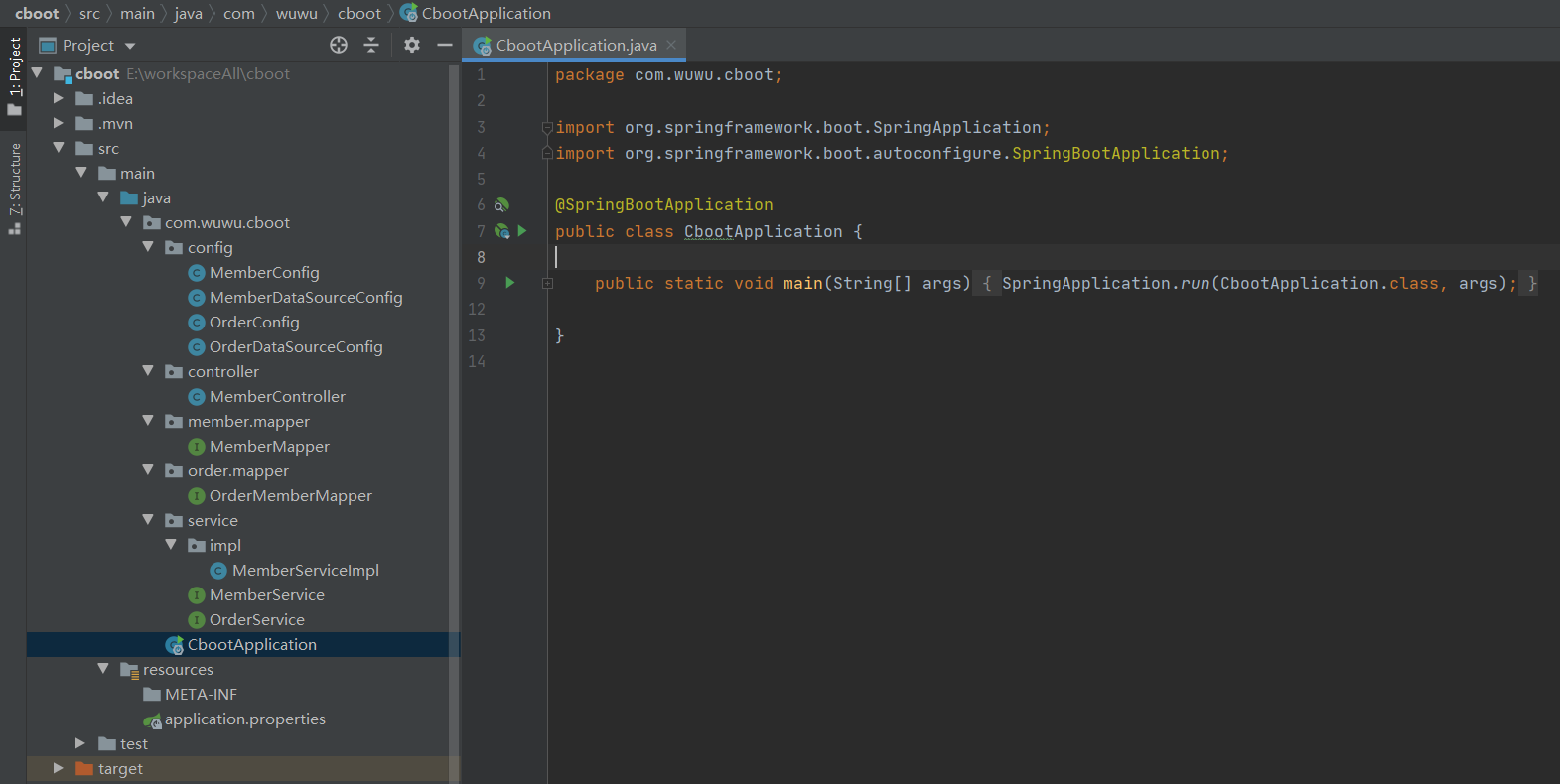
Task: Select the java source folder
Action: click(x=156, y=197)
